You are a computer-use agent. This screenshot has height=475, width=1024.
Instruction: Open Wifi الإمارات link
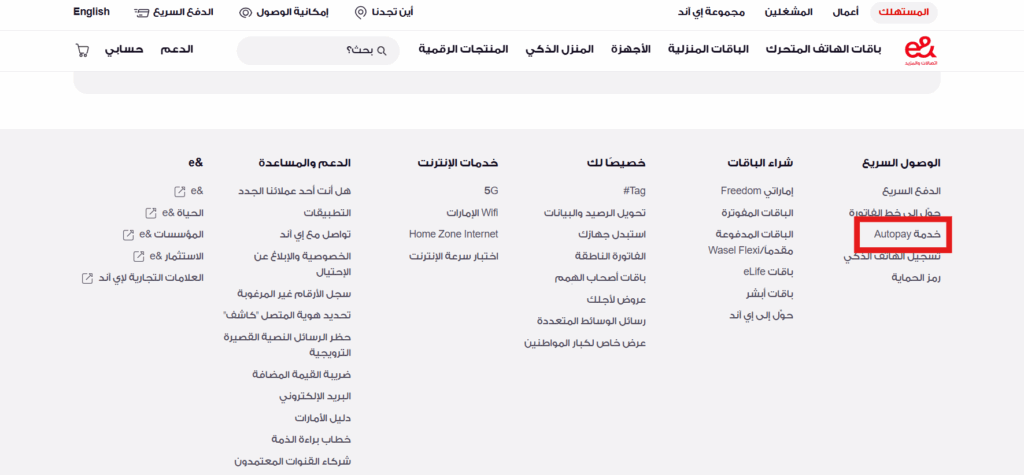(x=472, y=213)
